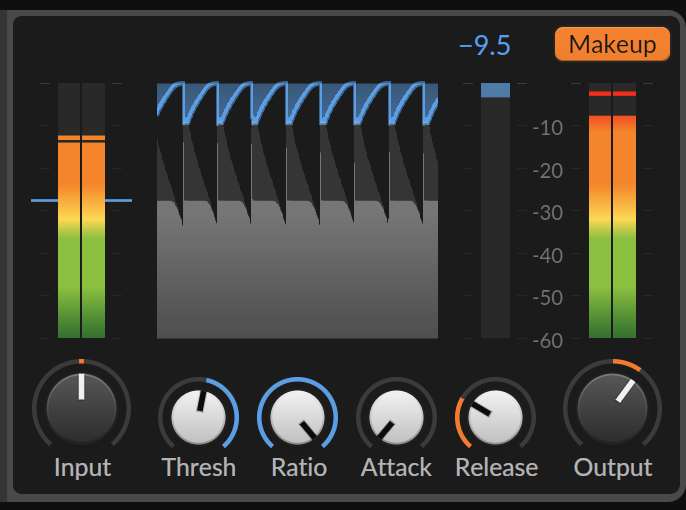Click the Ratio knob
Screen dimensions: 686x510
click(298, 417)
